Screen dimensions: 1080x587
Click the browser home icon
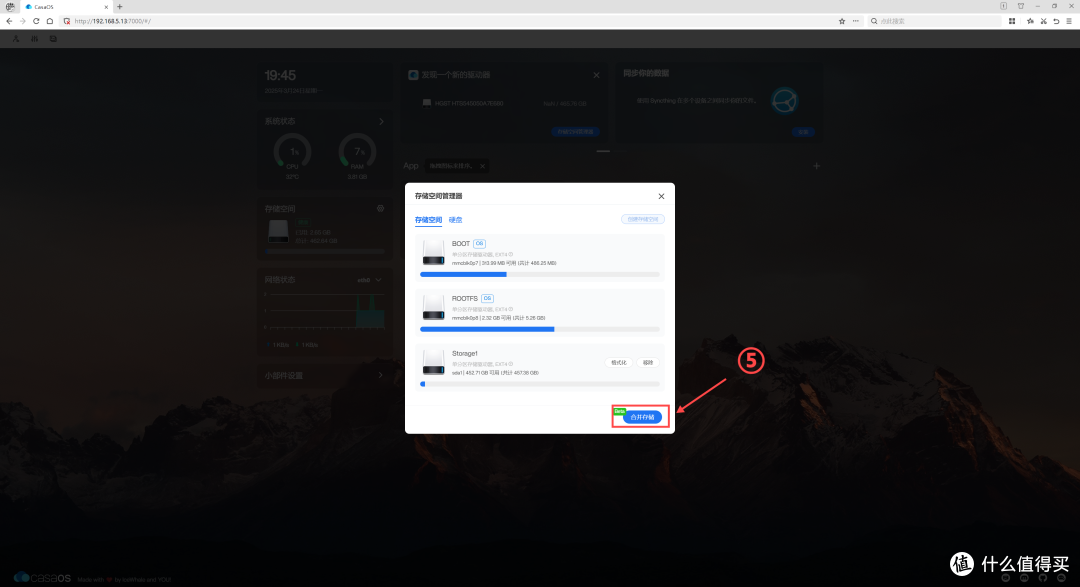(x=50, y=21)
